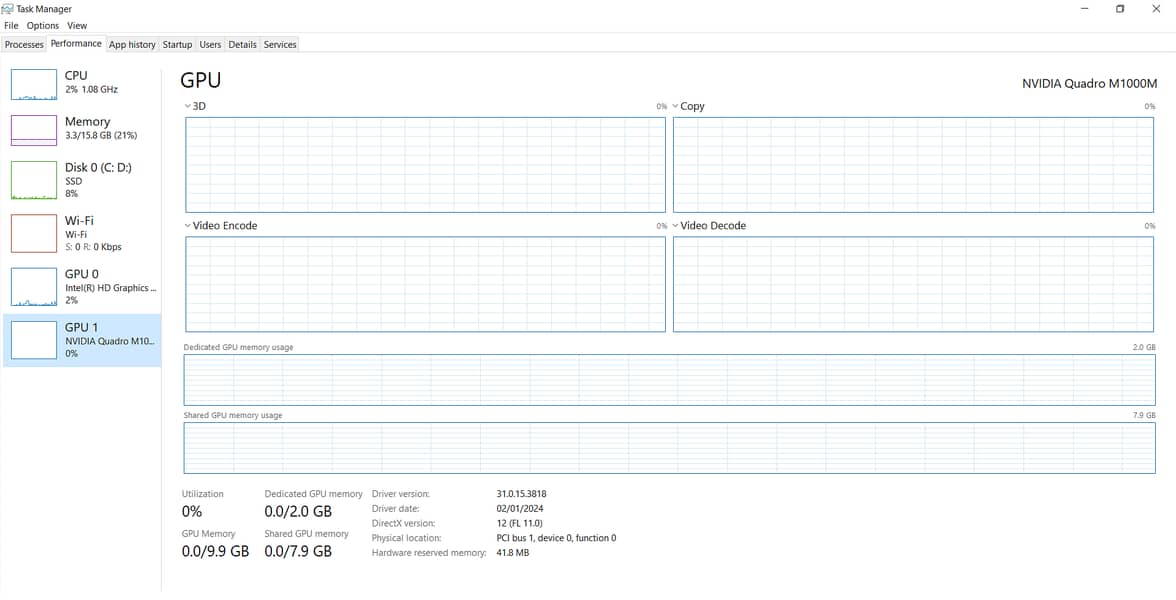Select the Wi-Fi graph thumbnail
Screen dimensions: 1176x600
coord(34,233)
